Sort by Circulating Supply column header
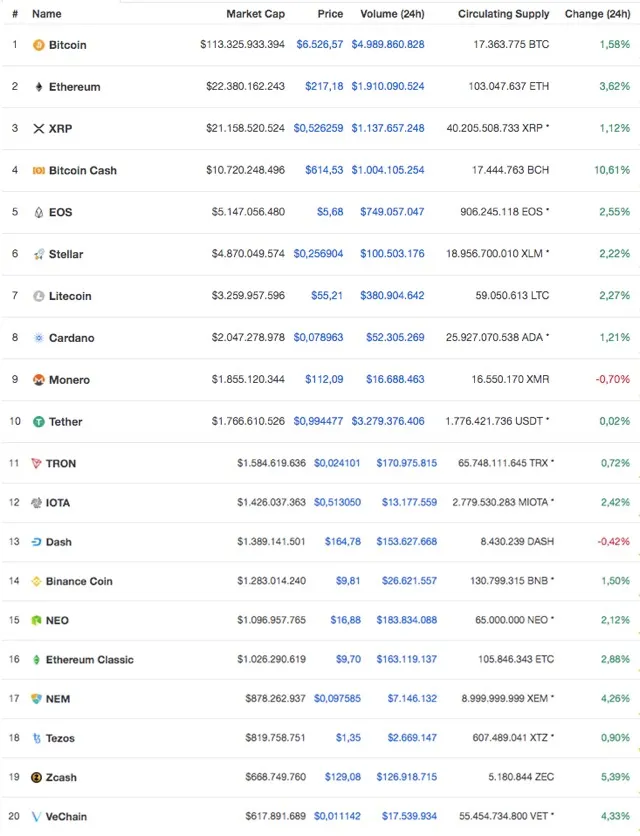640x836 pixels. pyautogui.click(x=503, y=14)
